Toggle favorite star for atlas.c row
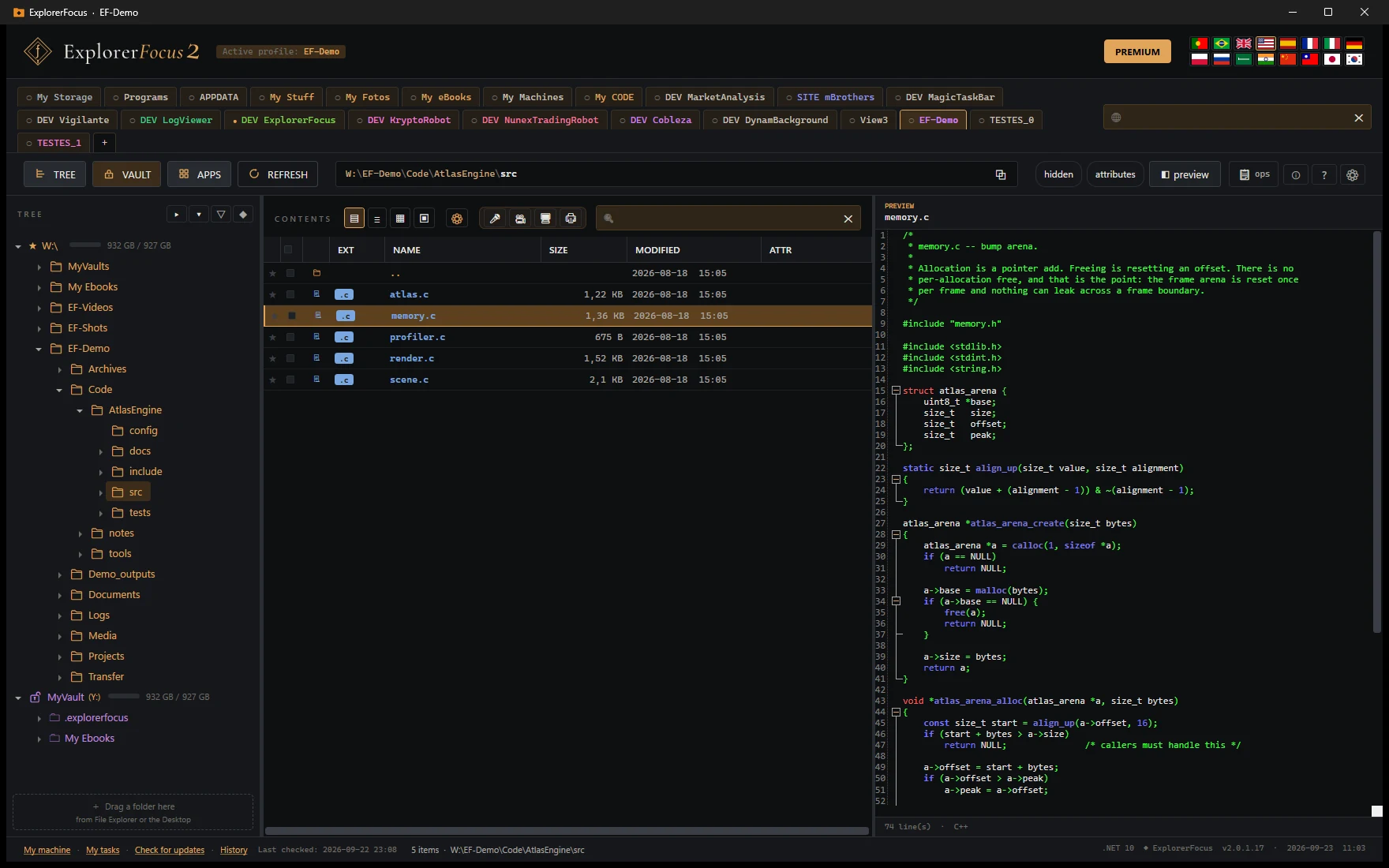 click(x=273, y=294)
